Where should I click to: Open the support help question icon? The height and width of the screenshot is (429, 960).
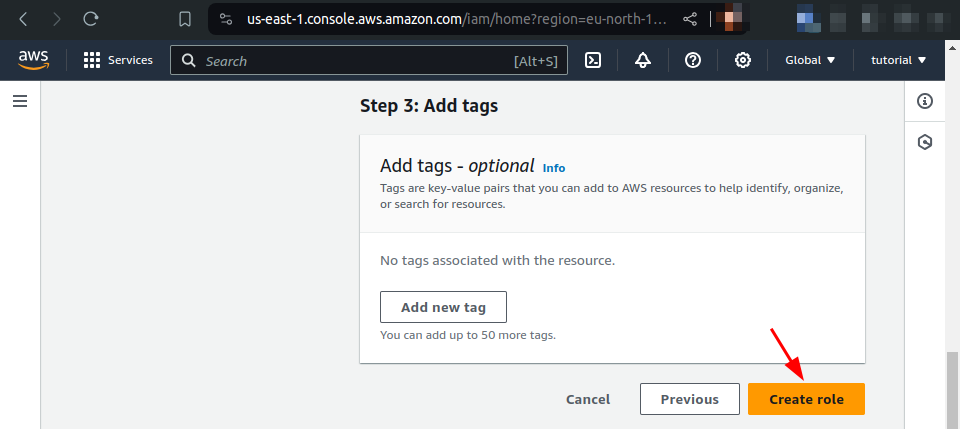pyautogui.click(x=692, y=60)
